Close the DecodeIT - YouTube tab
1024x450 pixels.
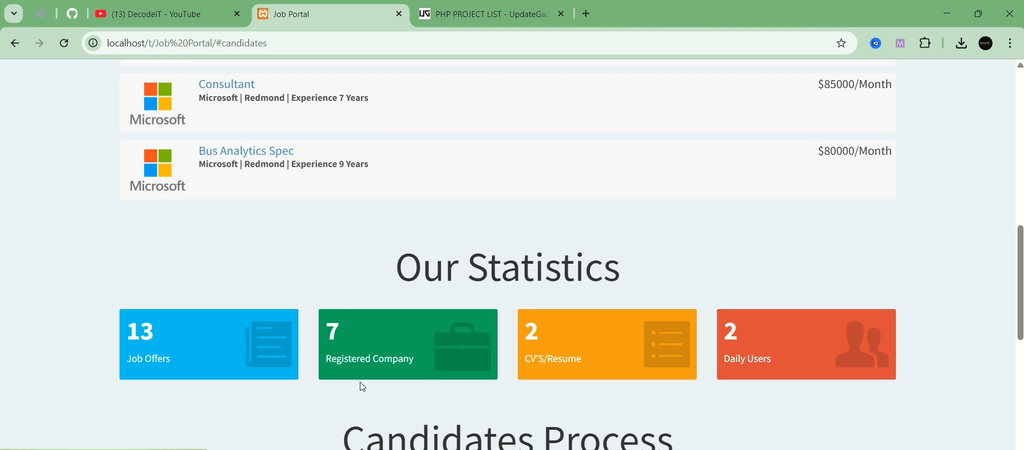pos(237,14)
